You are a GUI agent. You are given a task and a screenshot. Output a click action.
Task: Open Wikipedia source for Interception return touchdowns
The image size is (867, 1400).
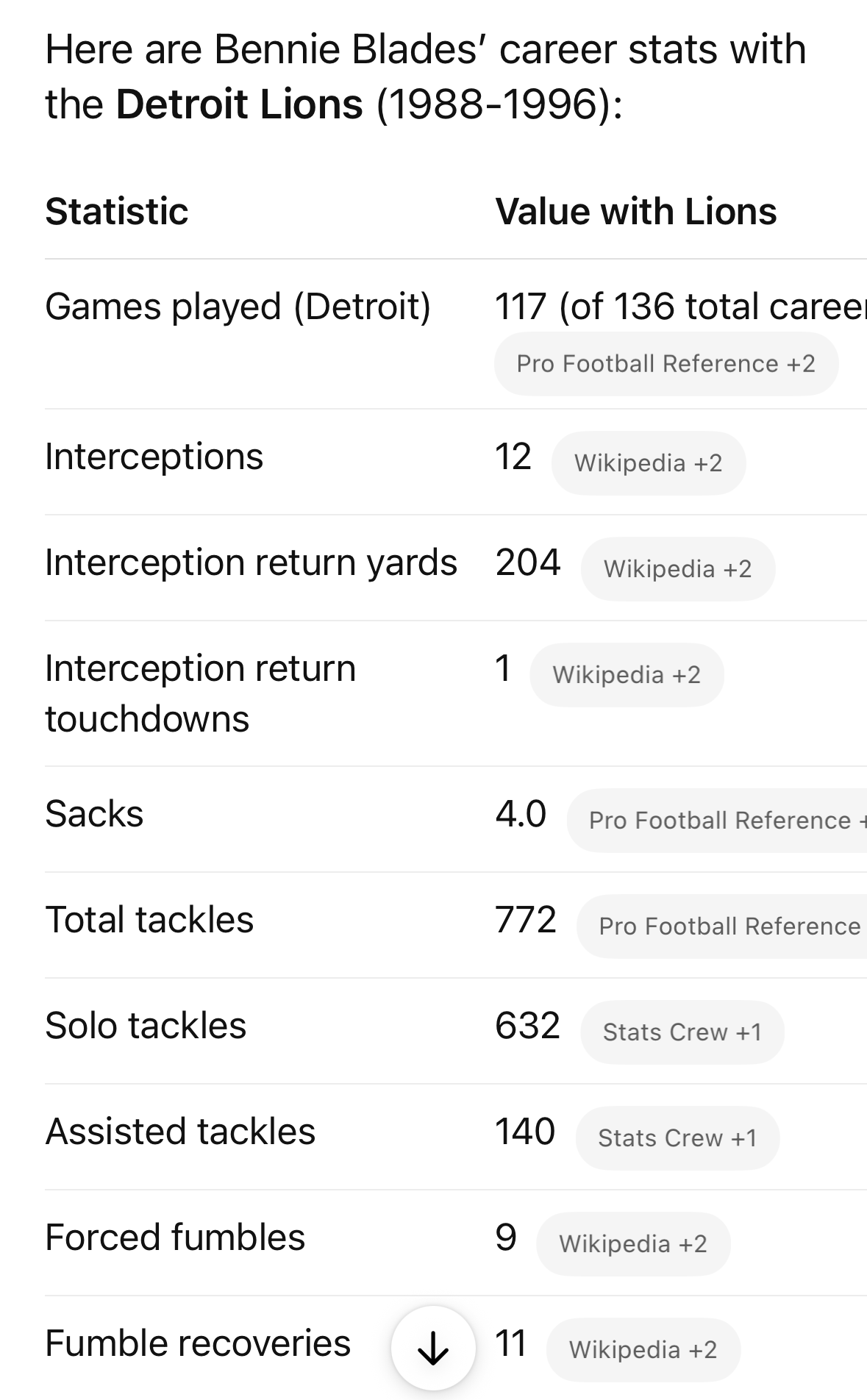click(627, 675)
